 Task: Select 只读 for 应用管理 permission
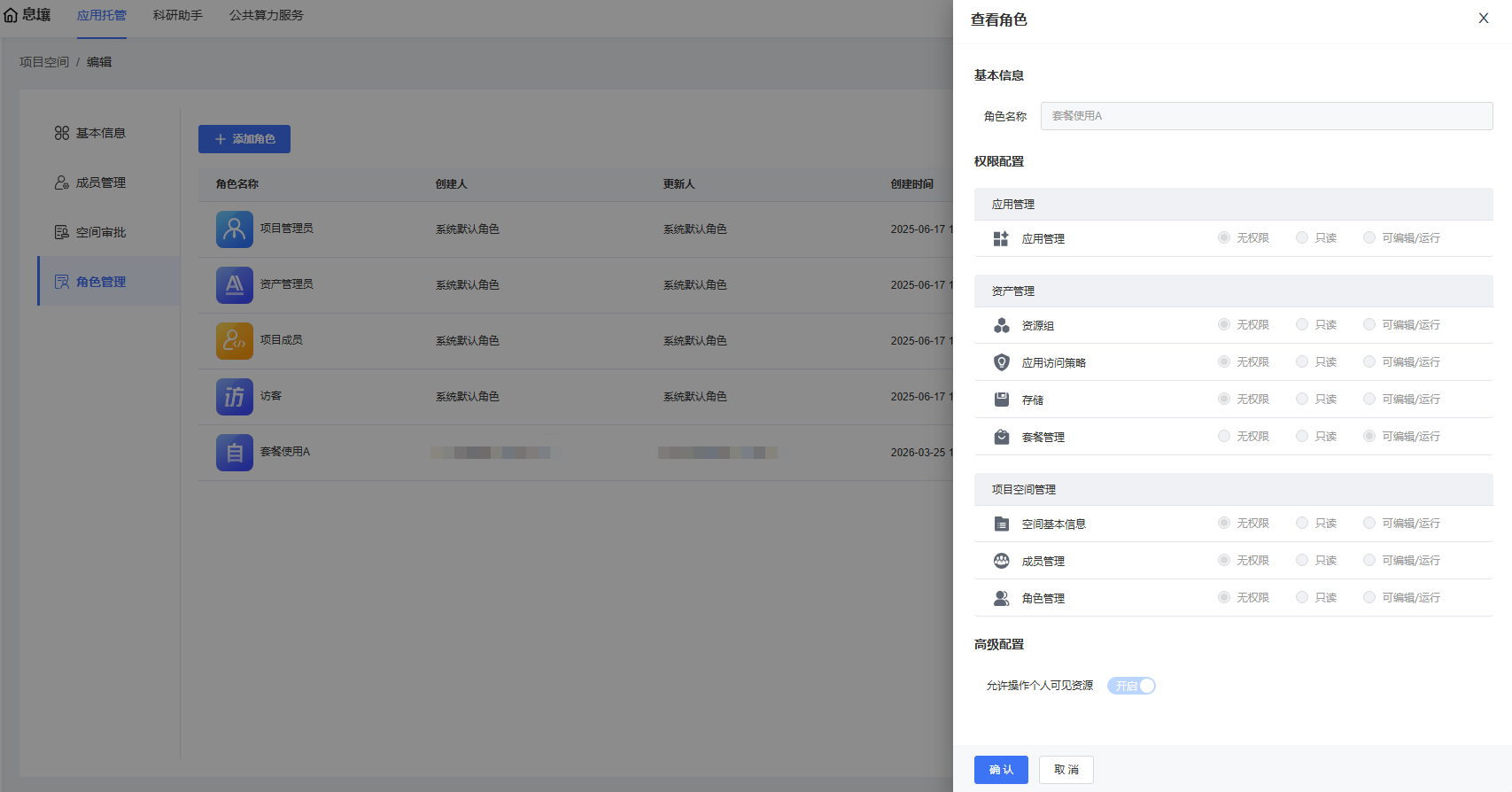(1302, 237)
